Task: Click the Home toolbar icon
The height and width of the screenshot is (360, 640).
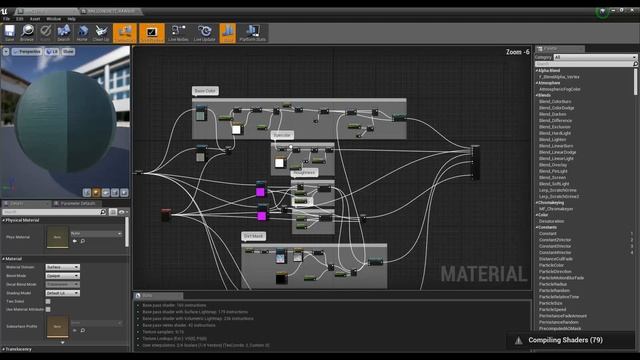Action: pyautogui.click(x=82, y=33)
